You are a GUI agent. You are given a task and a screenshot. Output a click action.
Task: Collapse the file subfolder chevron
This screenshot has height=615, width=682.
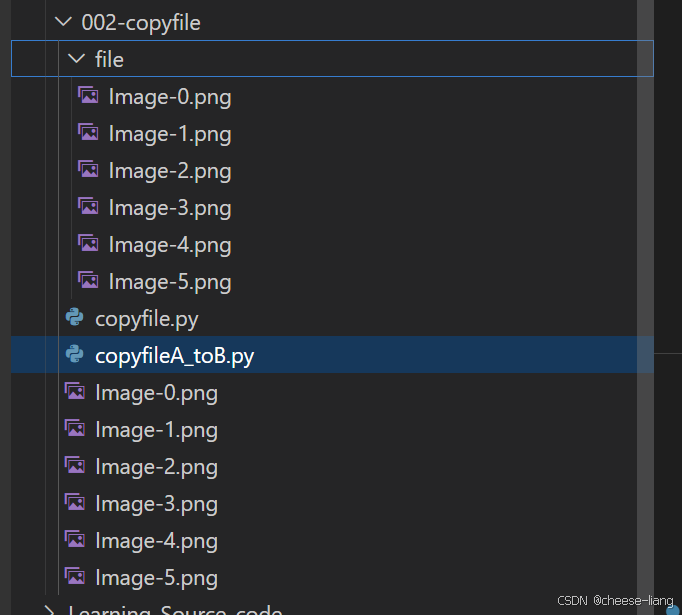coord(77,59)
